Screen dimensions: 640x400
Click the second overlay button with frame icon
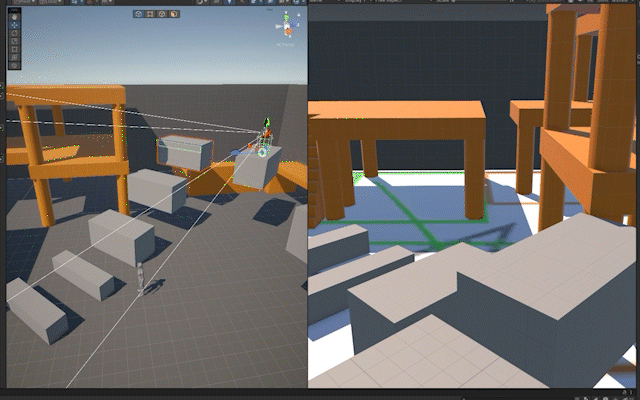point(150,14)
